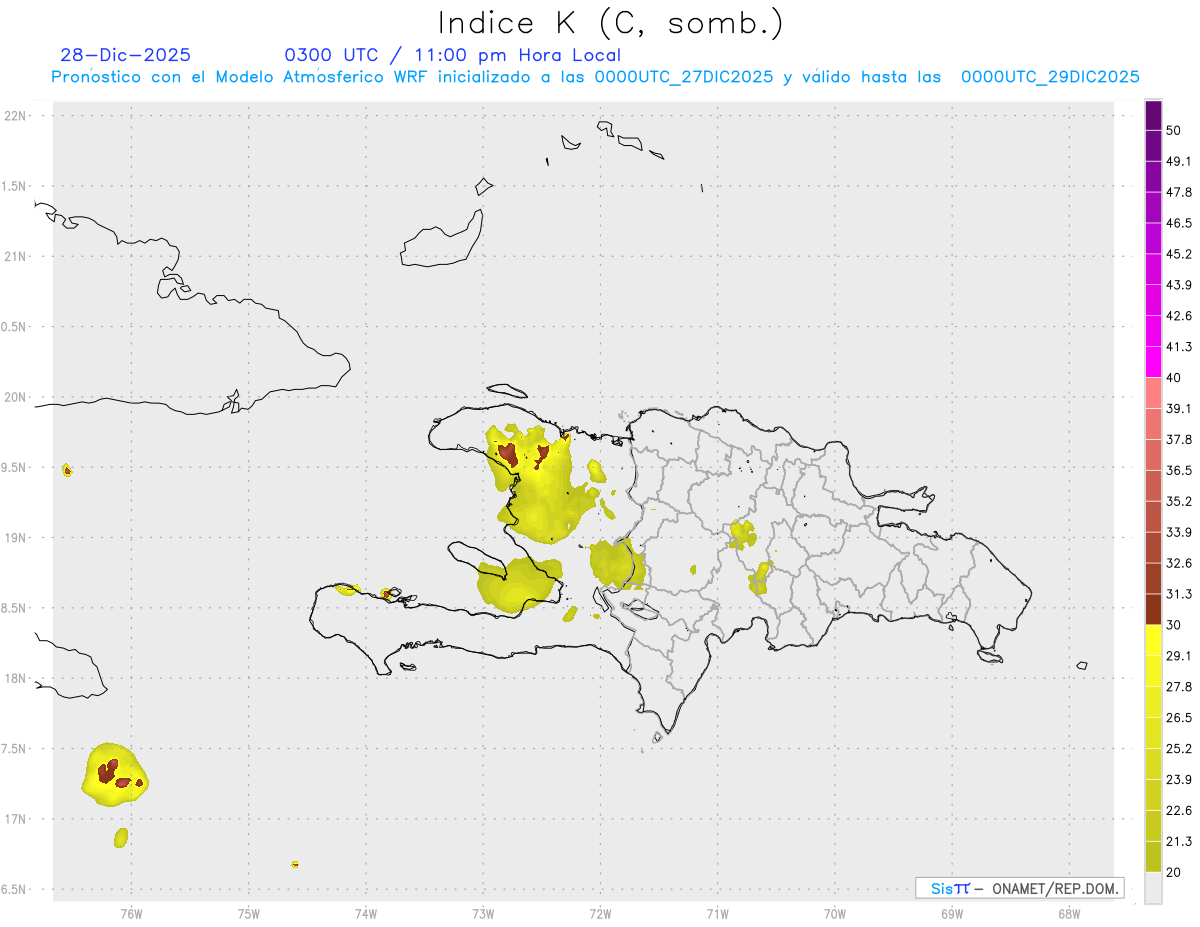Image resolution: width=1200 pixels, height=927 pixels.
Task: Click the colorbar value "45.2"
Action: coord(1179,254)
